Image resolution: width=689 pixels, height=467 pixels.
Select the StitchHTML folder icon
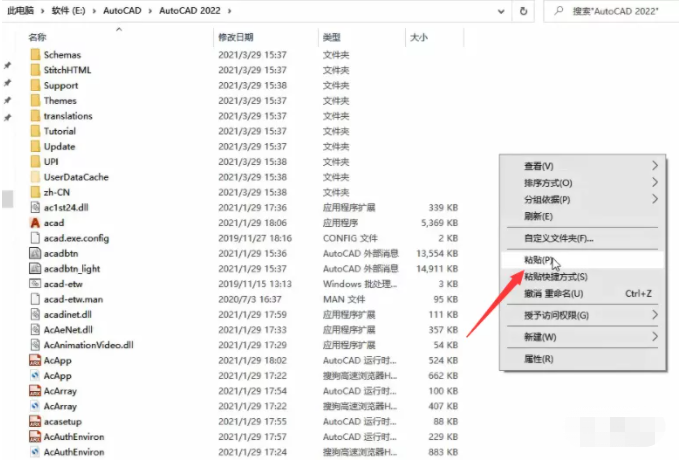point(35,70)
